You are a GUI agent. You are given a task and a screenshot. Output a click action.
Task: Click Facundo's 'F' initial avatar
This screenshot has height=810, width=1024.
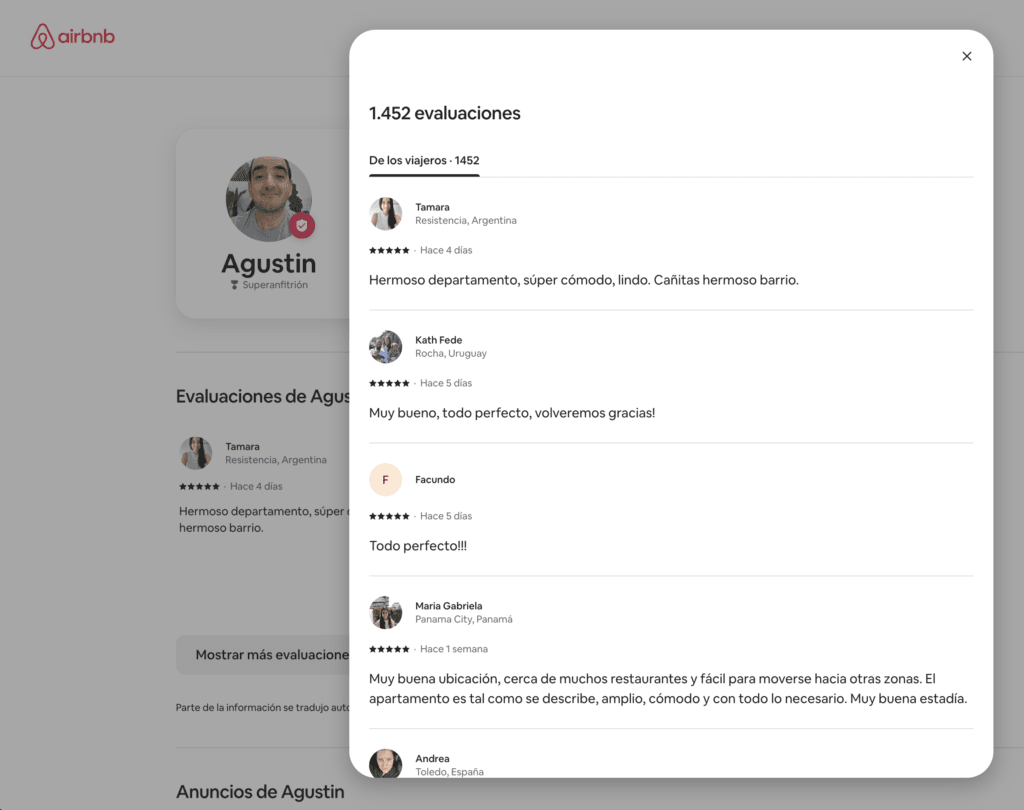pos(385,479)
